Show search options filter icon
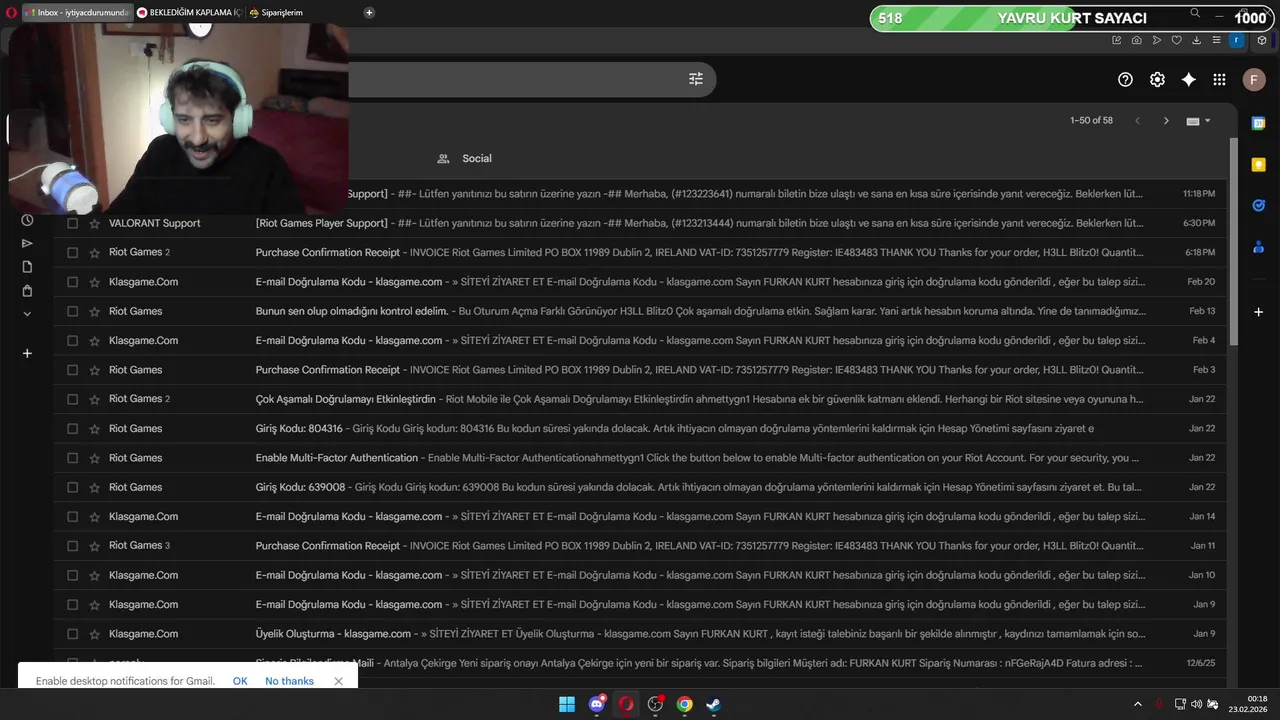This screenshot has height=720, width=1280. (x=696, y=79)
